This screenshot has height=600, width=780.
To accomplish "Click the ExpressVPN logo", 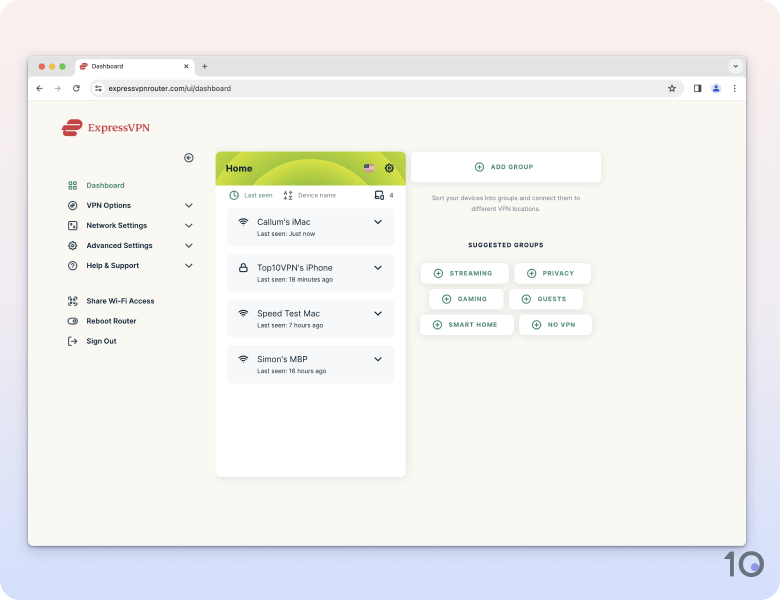I will [x=105, y=127].
